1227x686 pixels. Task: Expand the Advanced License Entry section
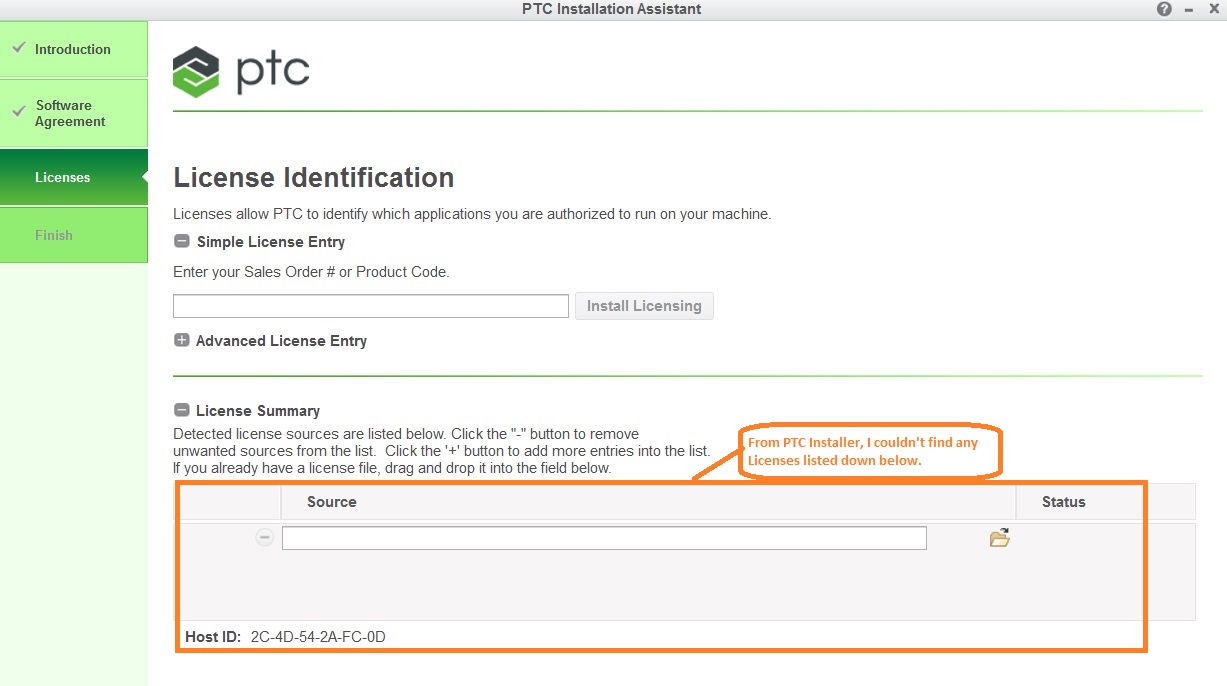pos(181,340)
